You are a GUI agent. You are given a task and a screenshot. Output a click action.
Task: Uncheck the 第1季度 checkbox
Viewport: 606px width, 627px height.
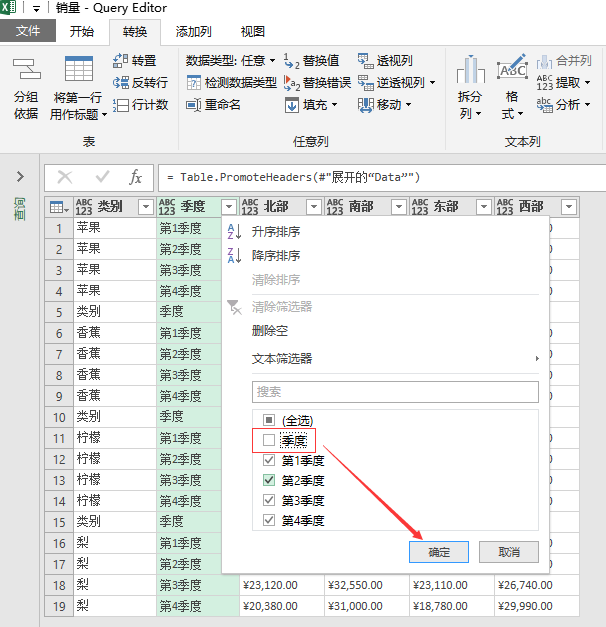269,460
